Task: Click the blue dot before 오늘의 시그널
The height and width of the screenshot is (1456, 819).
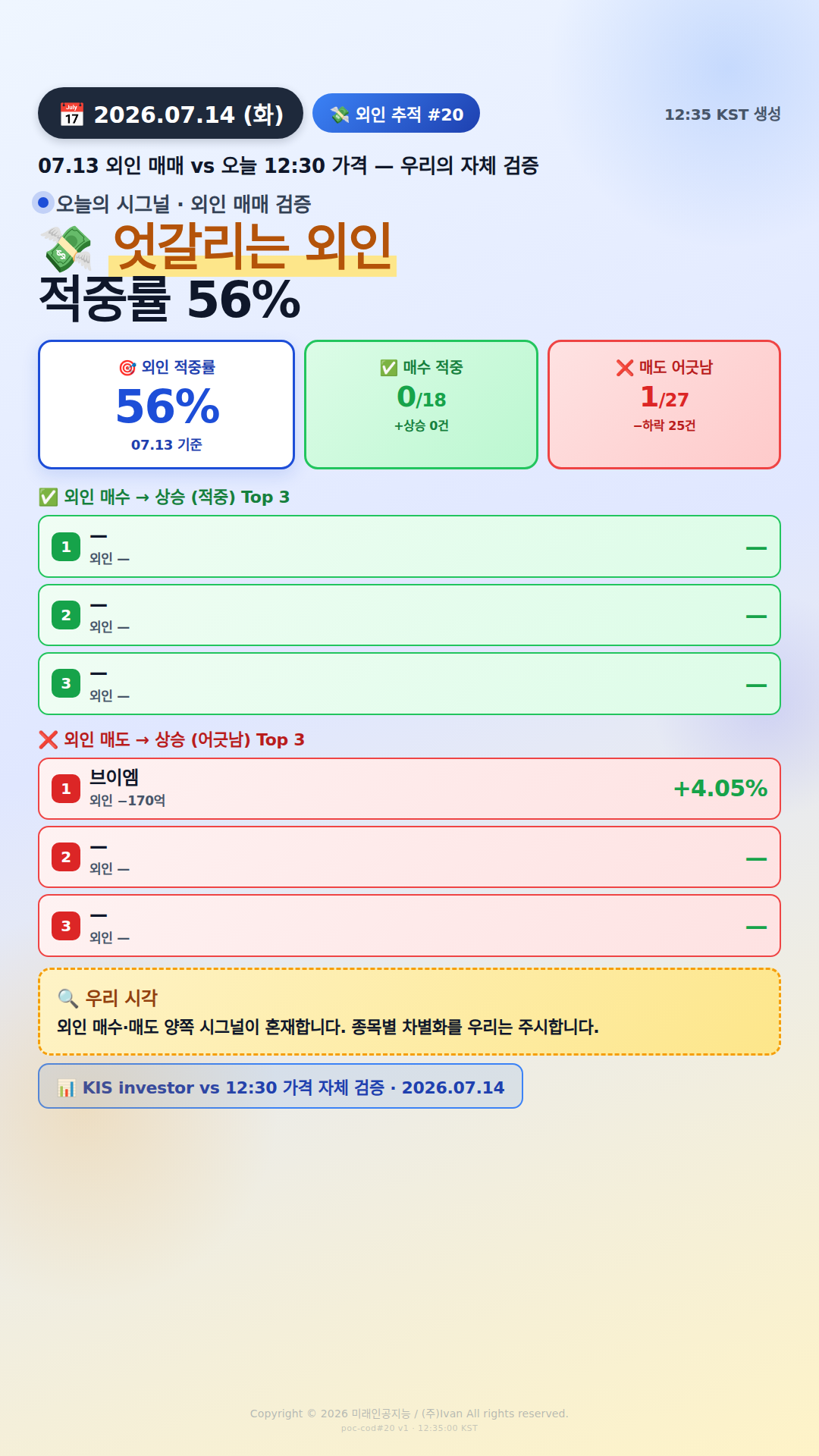Action: (43, 202)
